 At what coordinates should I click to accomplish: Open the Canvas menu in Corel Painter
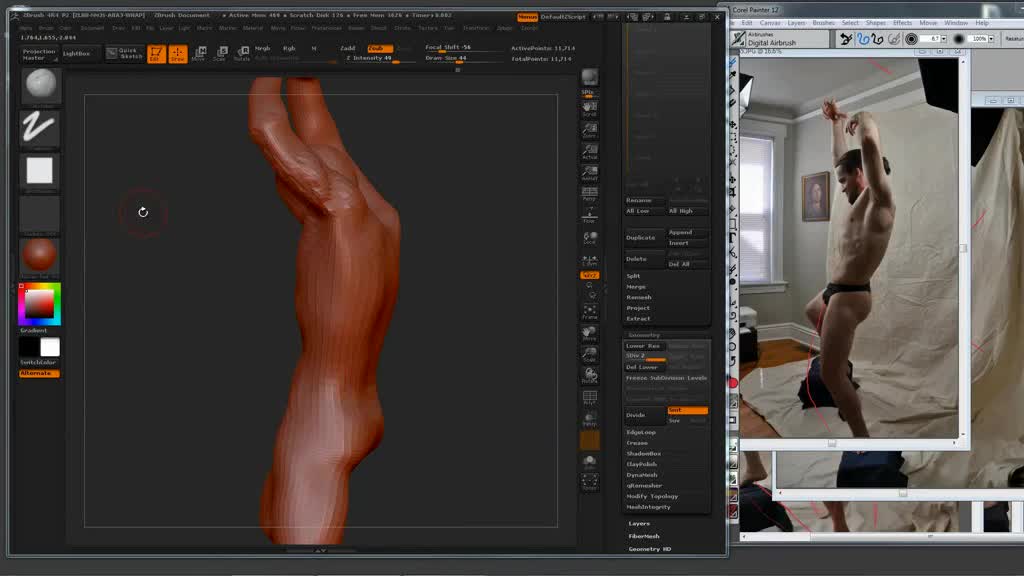tap(770, 23)
